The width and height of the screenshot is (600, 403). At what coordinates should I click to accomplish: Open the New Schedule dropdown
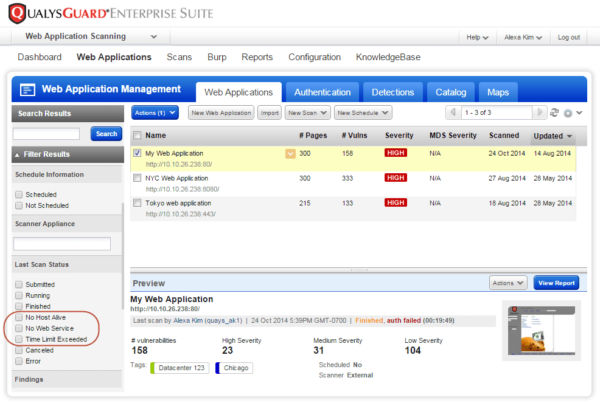click(x=363, y=113)
